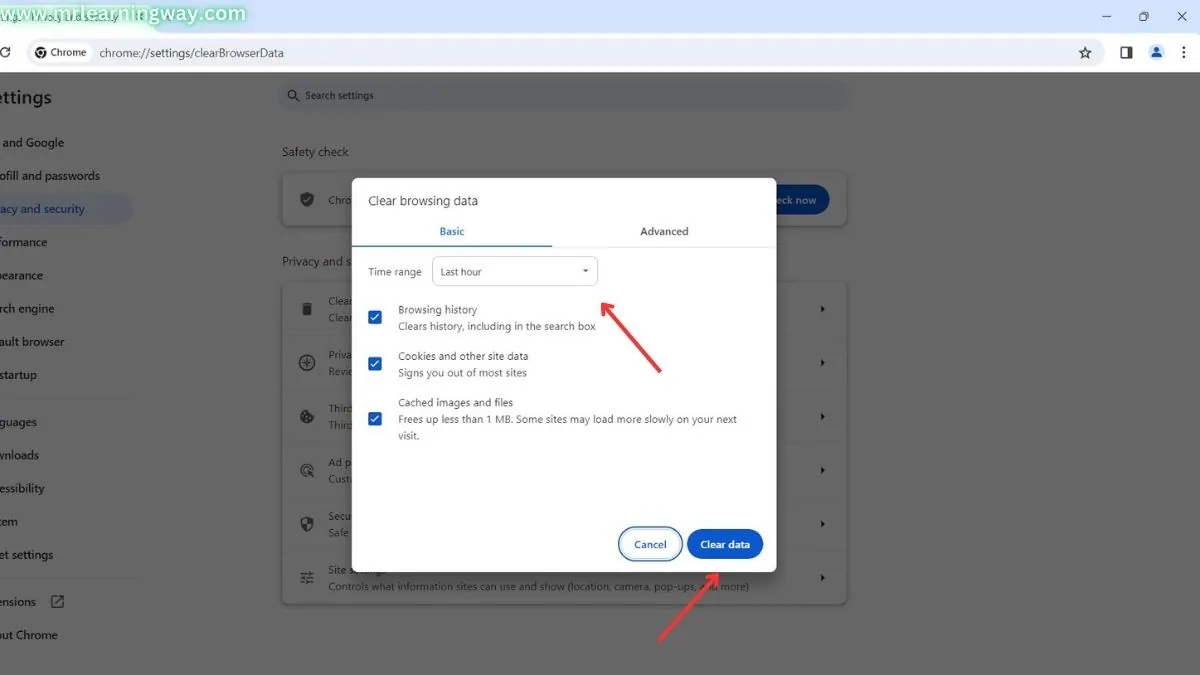Expand the row with the trash icon via its arrow
This screenshot has height=675, width=1200.
(822, 309)
